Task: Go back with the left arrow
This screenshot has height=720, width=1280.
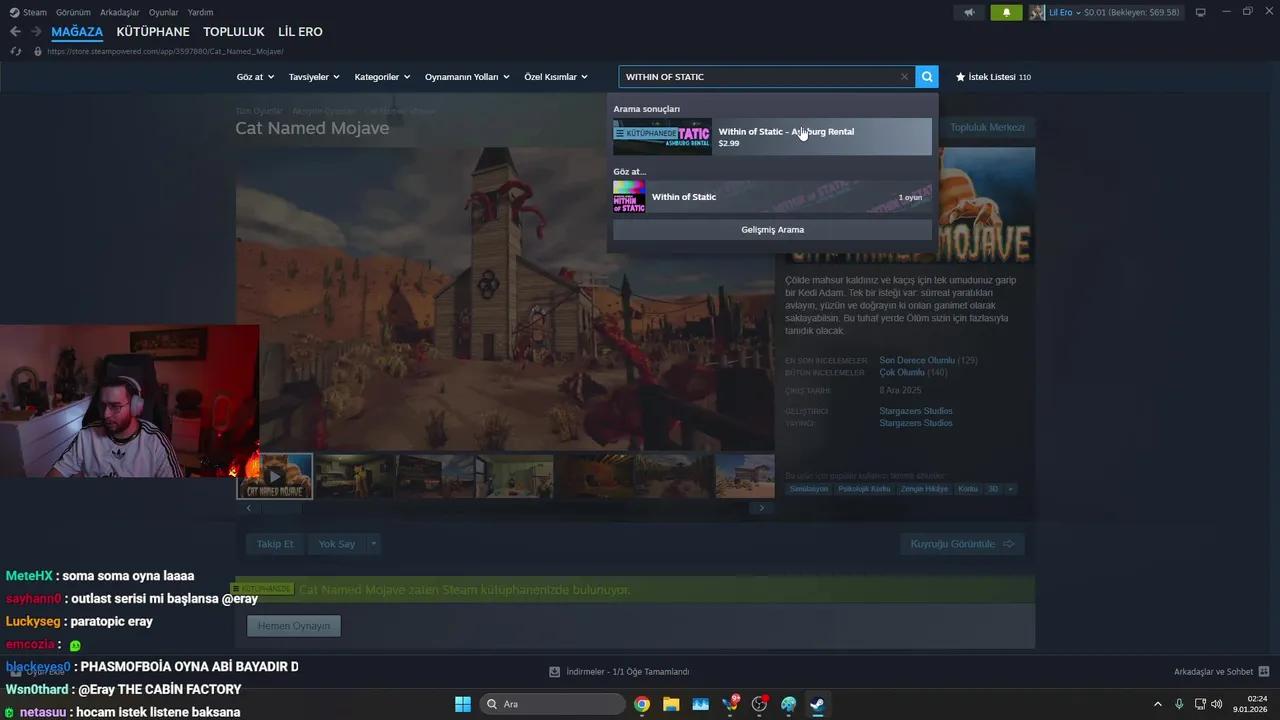Action: tap(15, 32)
